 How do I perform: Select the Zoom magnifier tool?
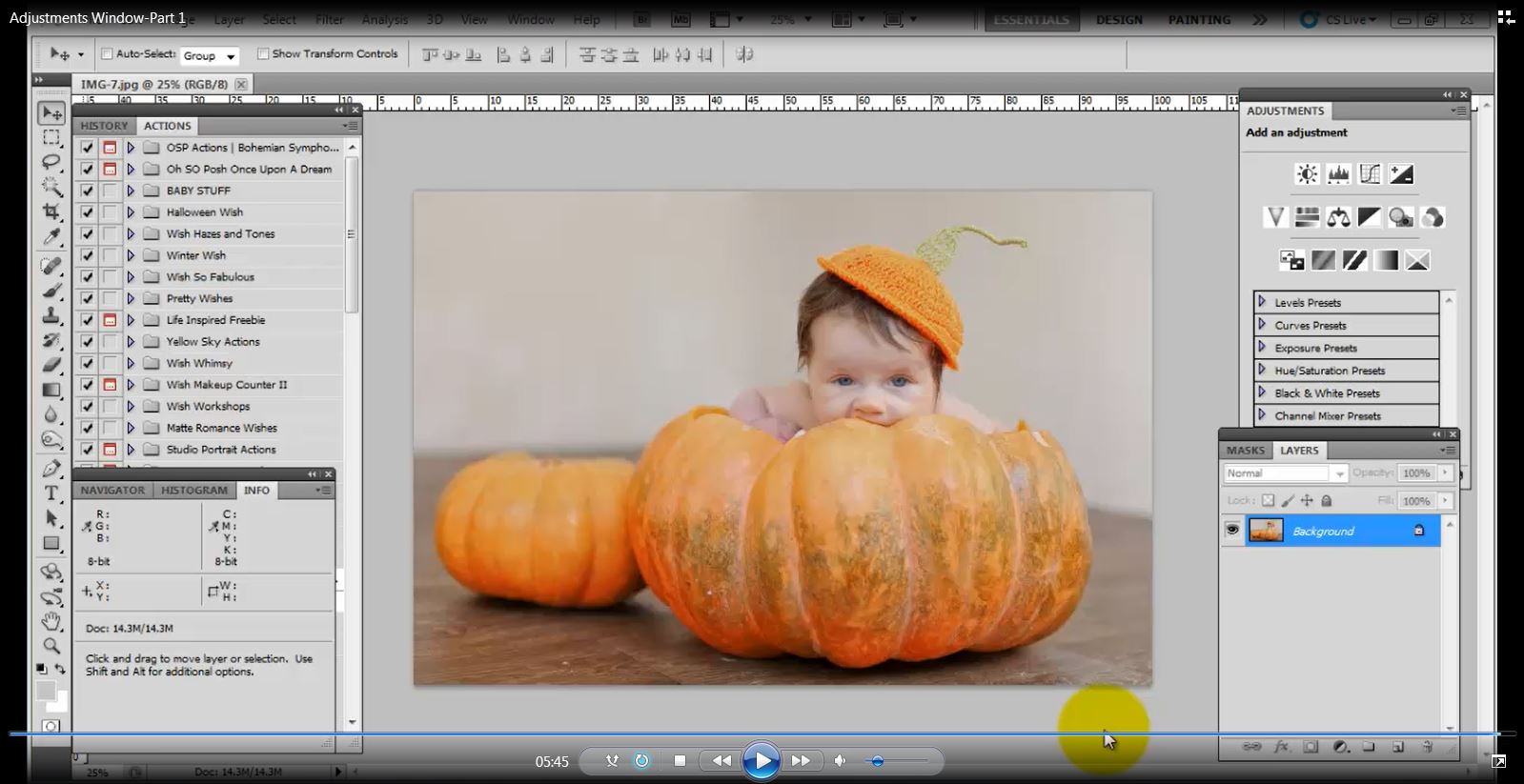(51, 646)
